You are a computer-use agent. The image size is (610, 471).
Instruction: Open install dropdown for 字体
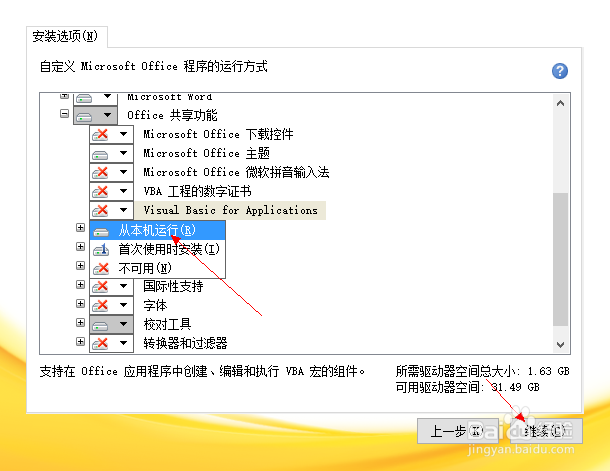tap(123, 305)
